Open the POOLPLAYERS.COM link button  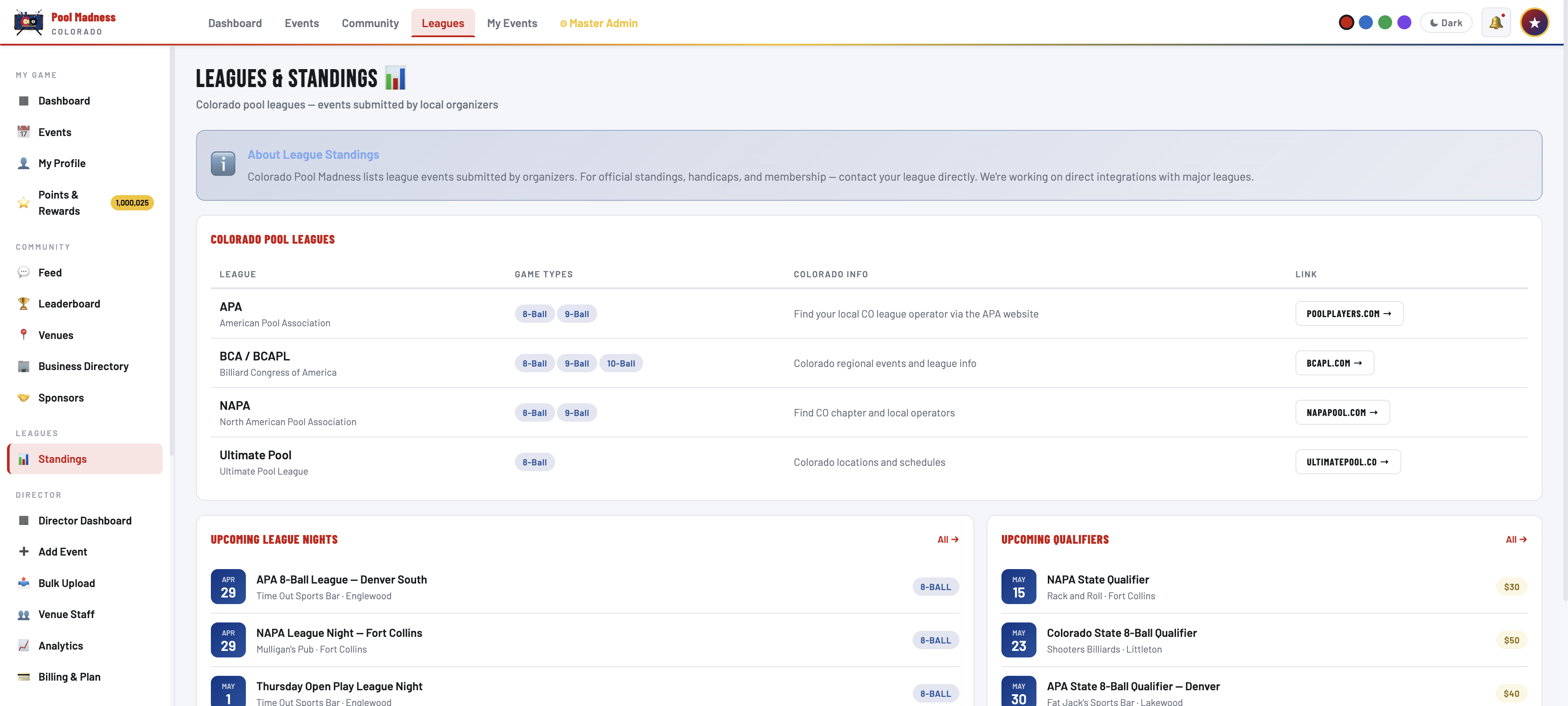point(1349,314)
